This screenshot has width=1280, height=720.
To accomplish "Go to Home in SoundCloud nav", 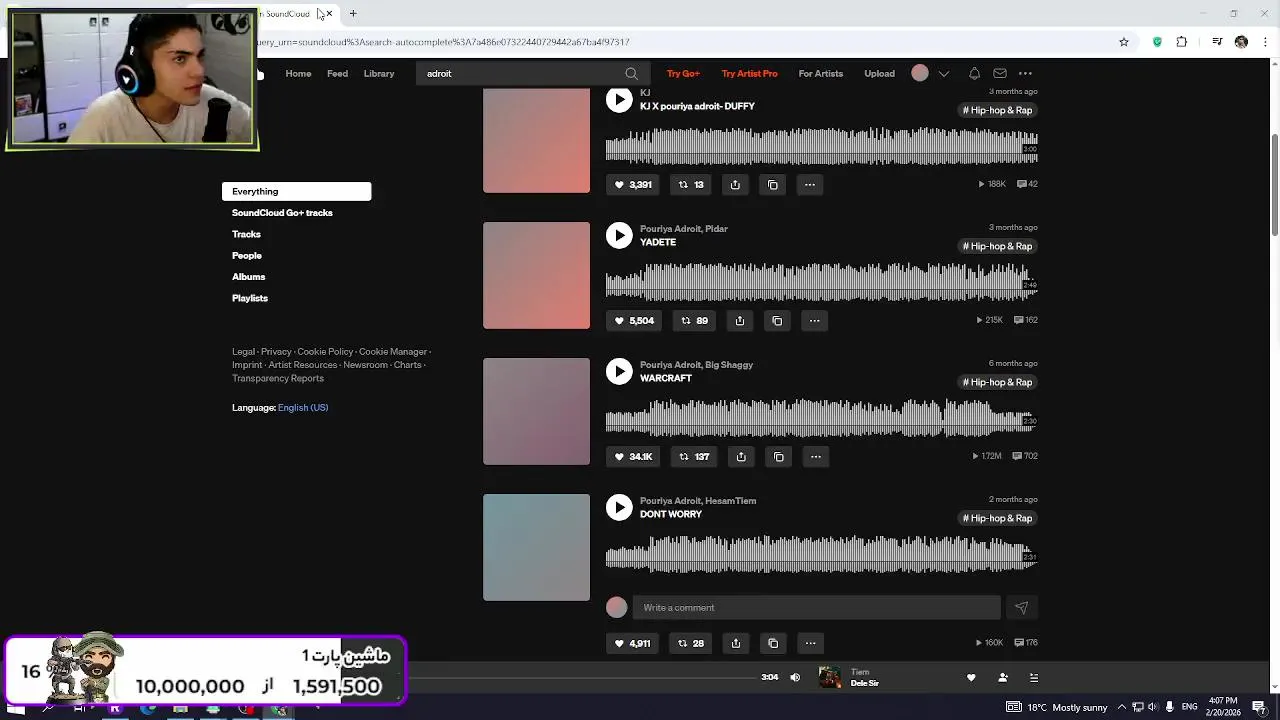I will pyautogui.click(x=298, y=73).
